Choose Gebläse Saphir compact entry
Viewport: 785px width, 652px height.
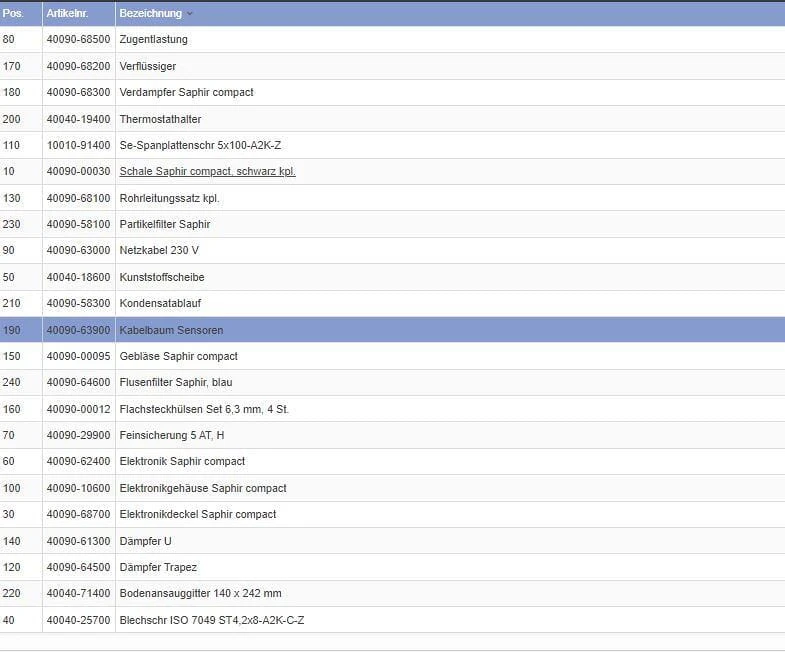tap(178, 356)
